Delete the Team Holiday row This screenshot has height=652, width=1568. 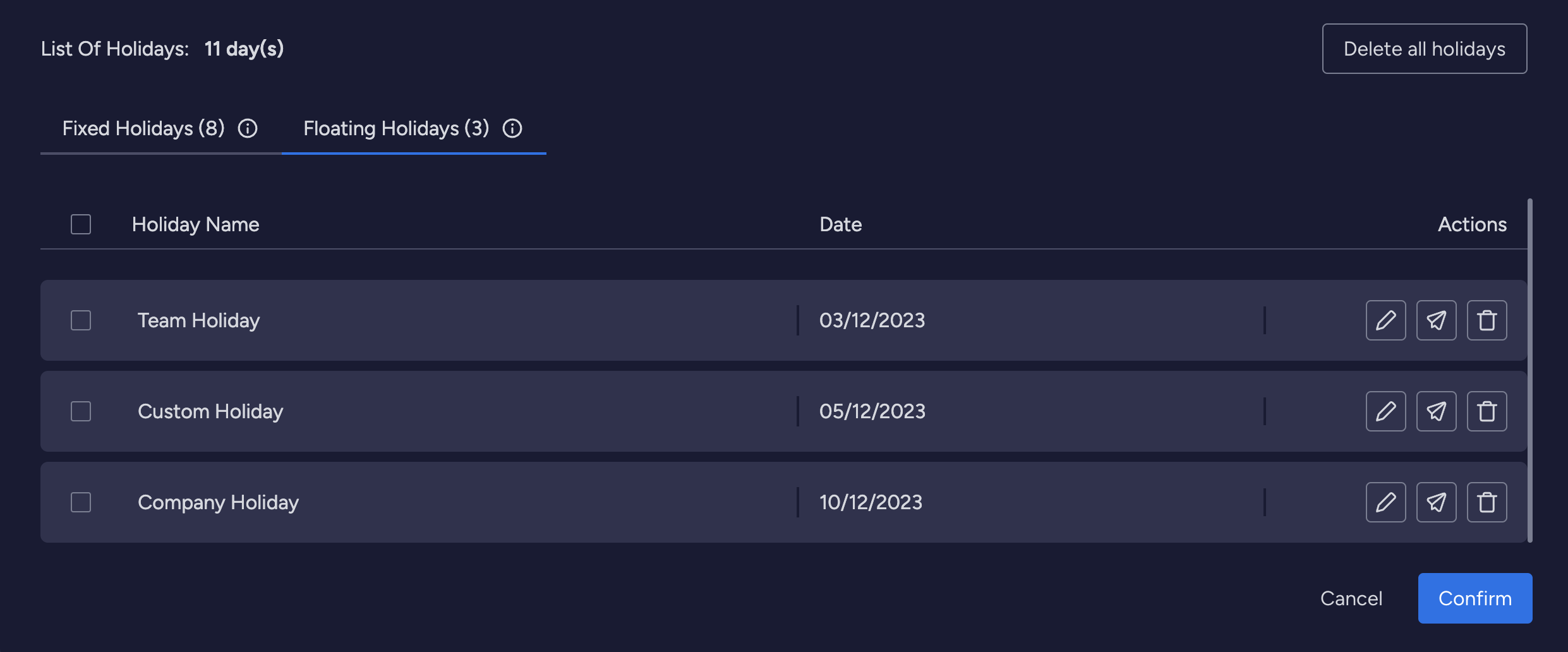1487,320
